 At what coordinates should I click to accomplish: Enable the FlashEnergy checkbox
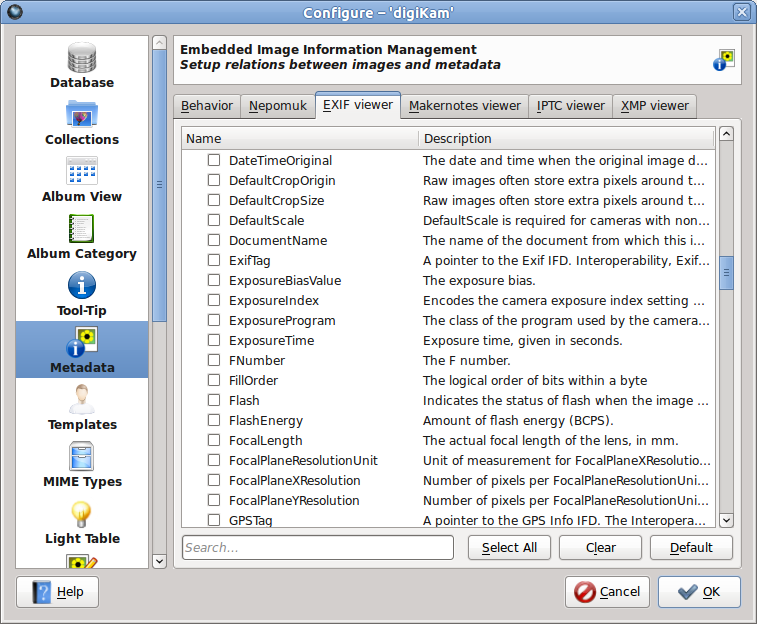214,420
